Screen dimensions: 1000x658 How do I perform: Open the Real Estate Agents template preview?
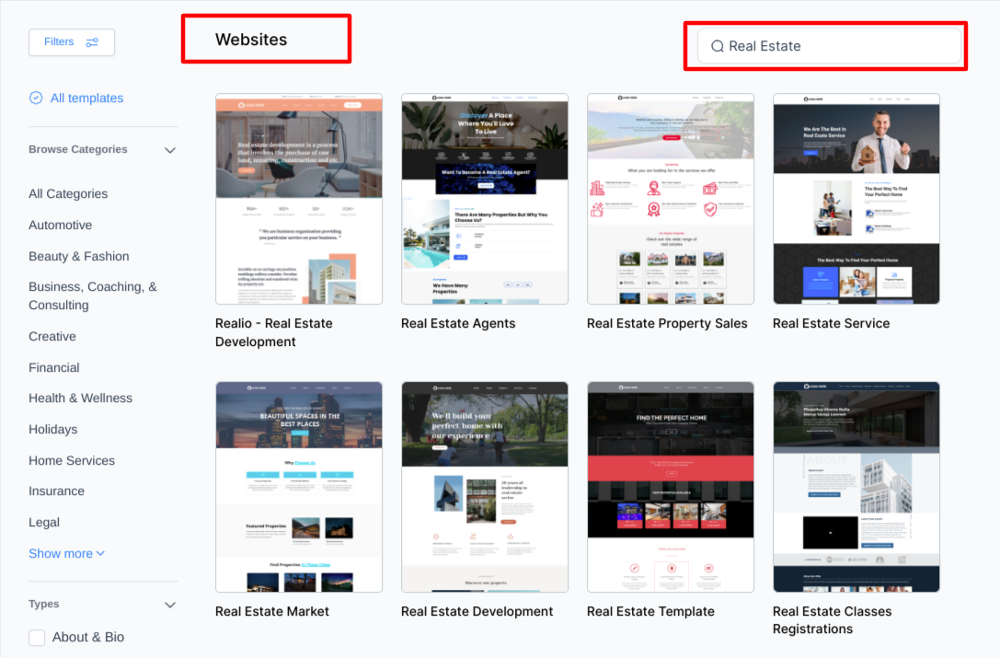pos(484,198)
